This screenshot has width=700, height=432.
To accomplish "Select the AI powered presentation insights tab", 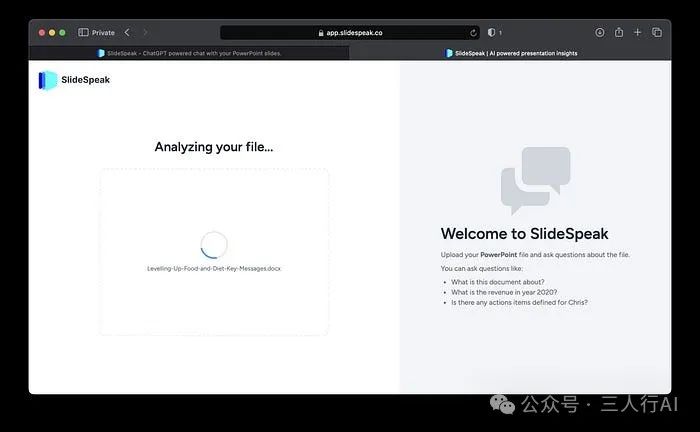I will 510,53.
